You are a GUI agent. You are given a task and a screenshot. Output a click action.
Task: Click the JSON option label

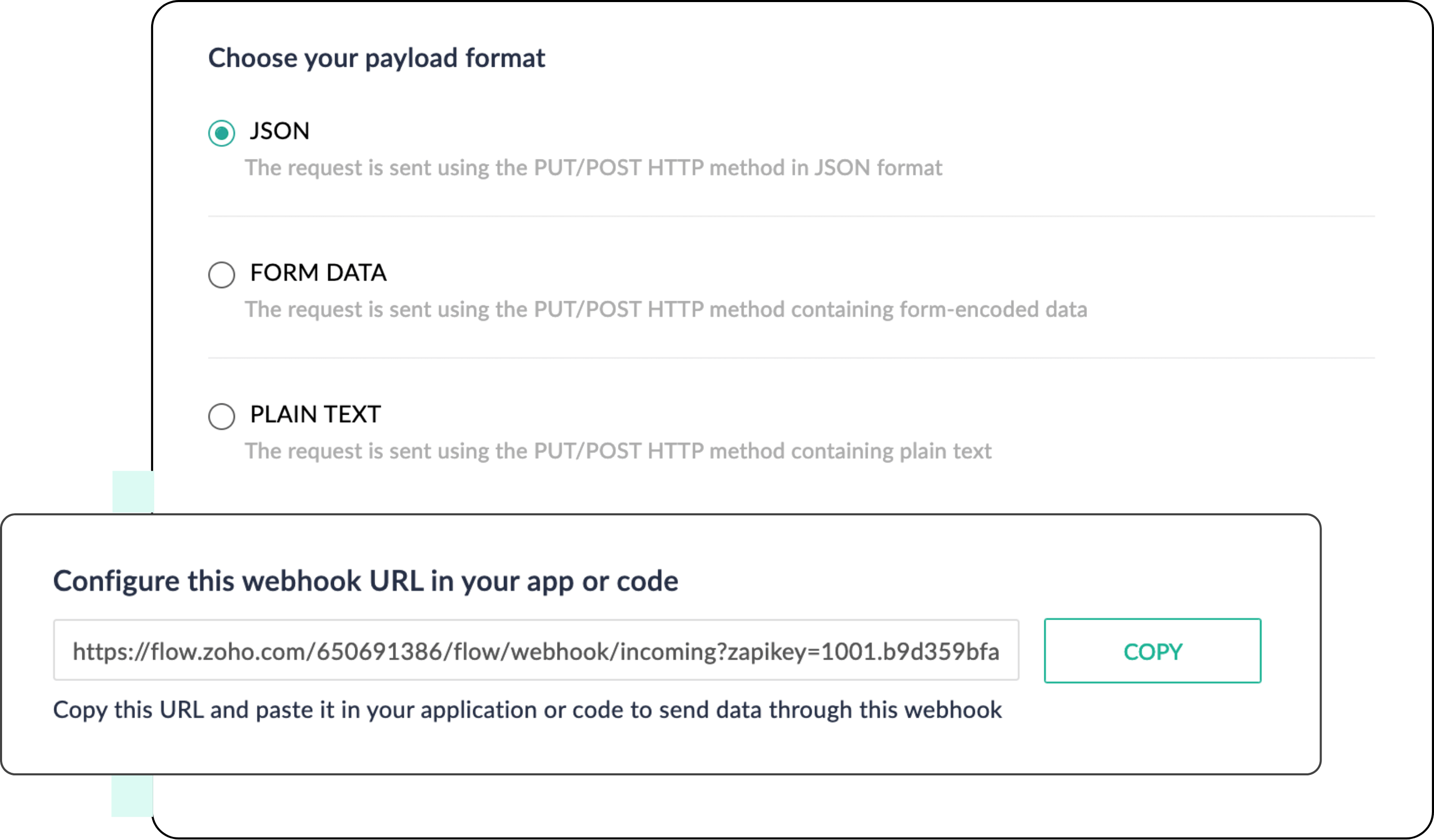[279, 131]
